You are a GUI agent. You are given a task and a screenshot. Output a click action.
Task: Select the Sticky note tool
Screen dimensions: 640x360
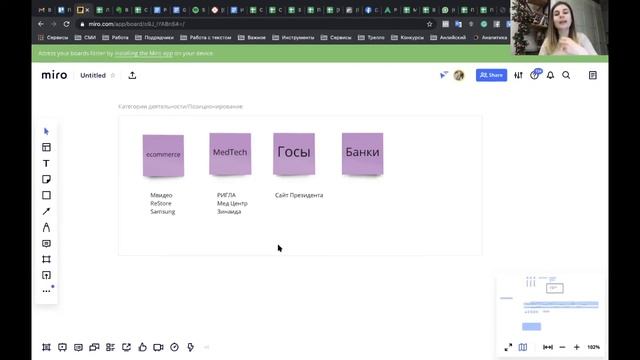(46, 179)
